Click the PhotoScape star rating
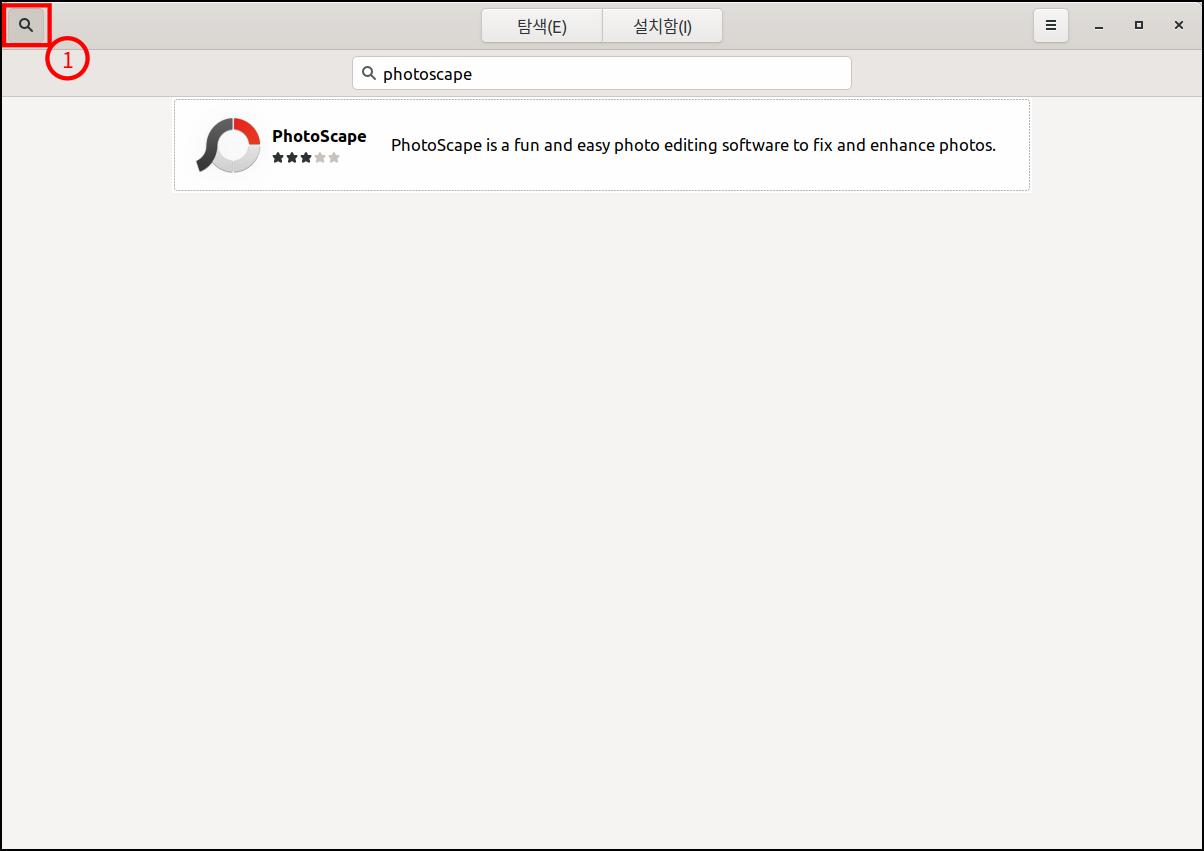 [306, 158]
